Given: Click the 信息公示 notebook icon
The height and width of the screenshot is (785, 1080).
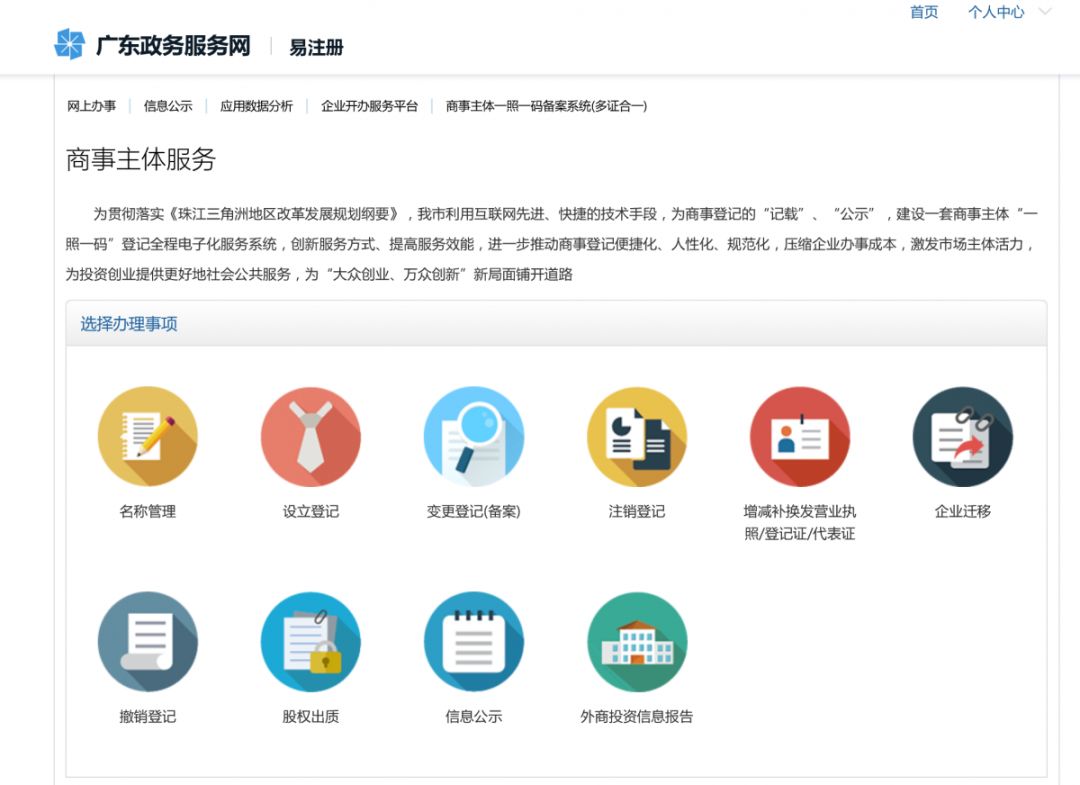Looking at the screenshot, I should tap(475, 643).
